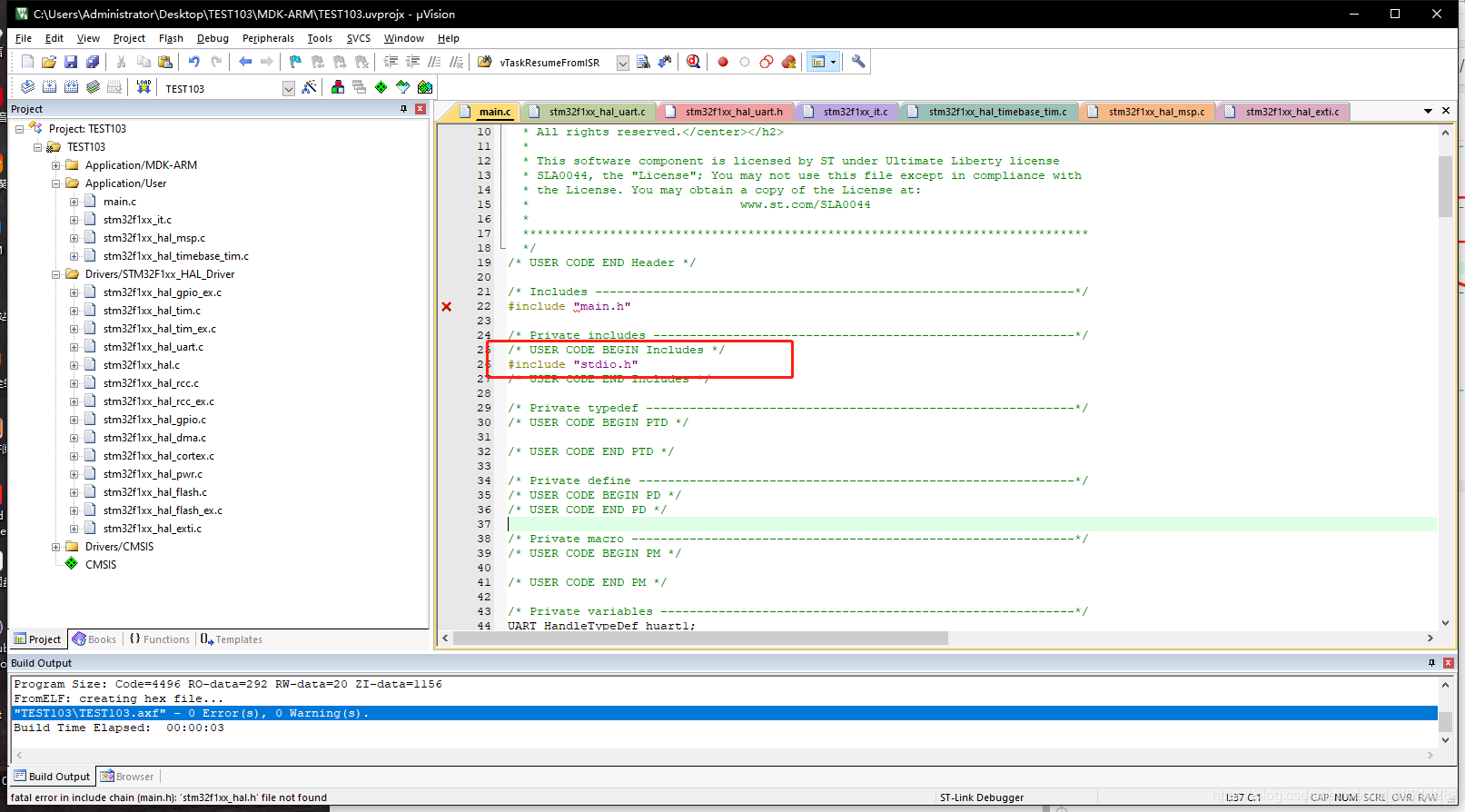Open the editor tab list dropdown arrow
Screen dimensions: 1465x812
pyautogui.click(x=1428, y=111)
